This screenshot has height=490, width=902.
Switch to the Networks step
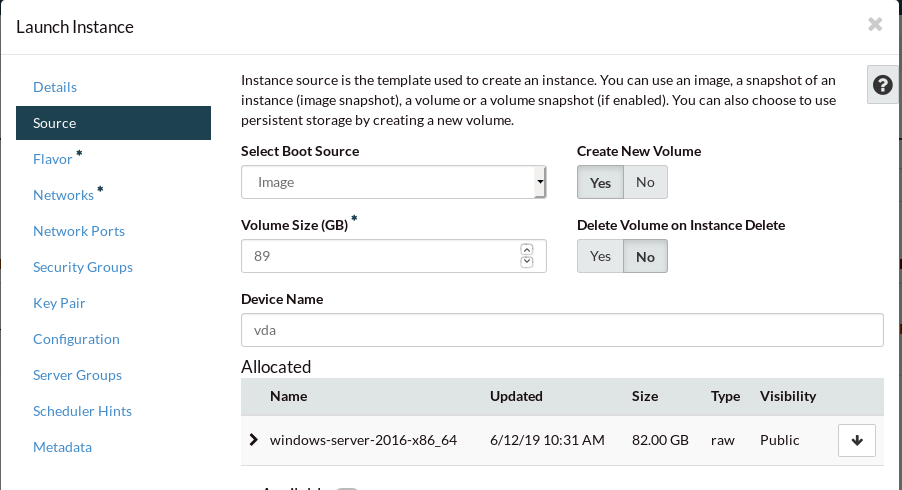(63, 195)
